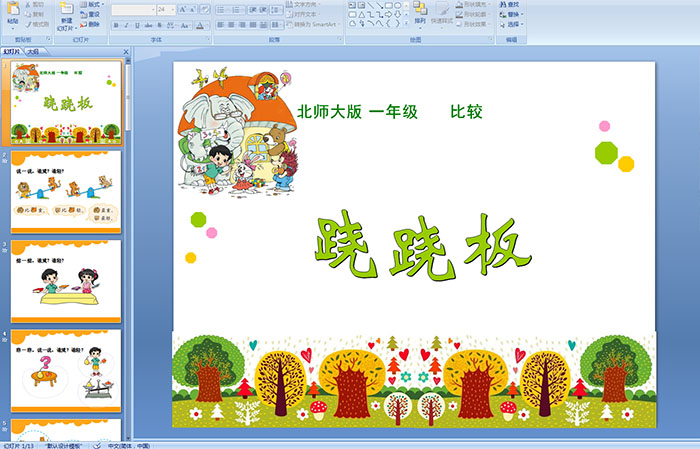Decrease font size with the small A
This screenshot has height=449, width=700.
tap(193, 9)
